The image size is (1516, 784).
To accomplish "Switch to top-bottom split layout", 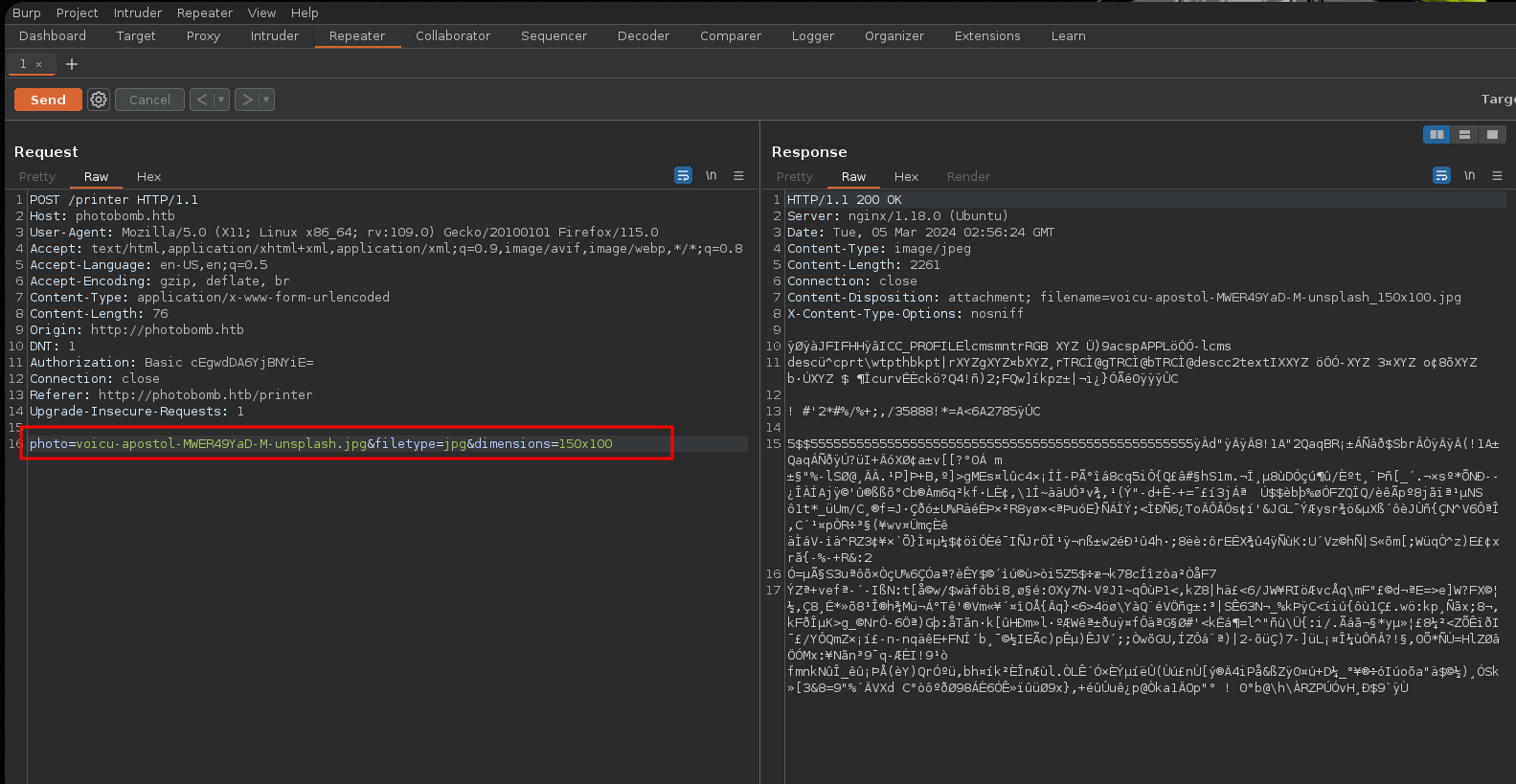I will [x=1464, y=135].
